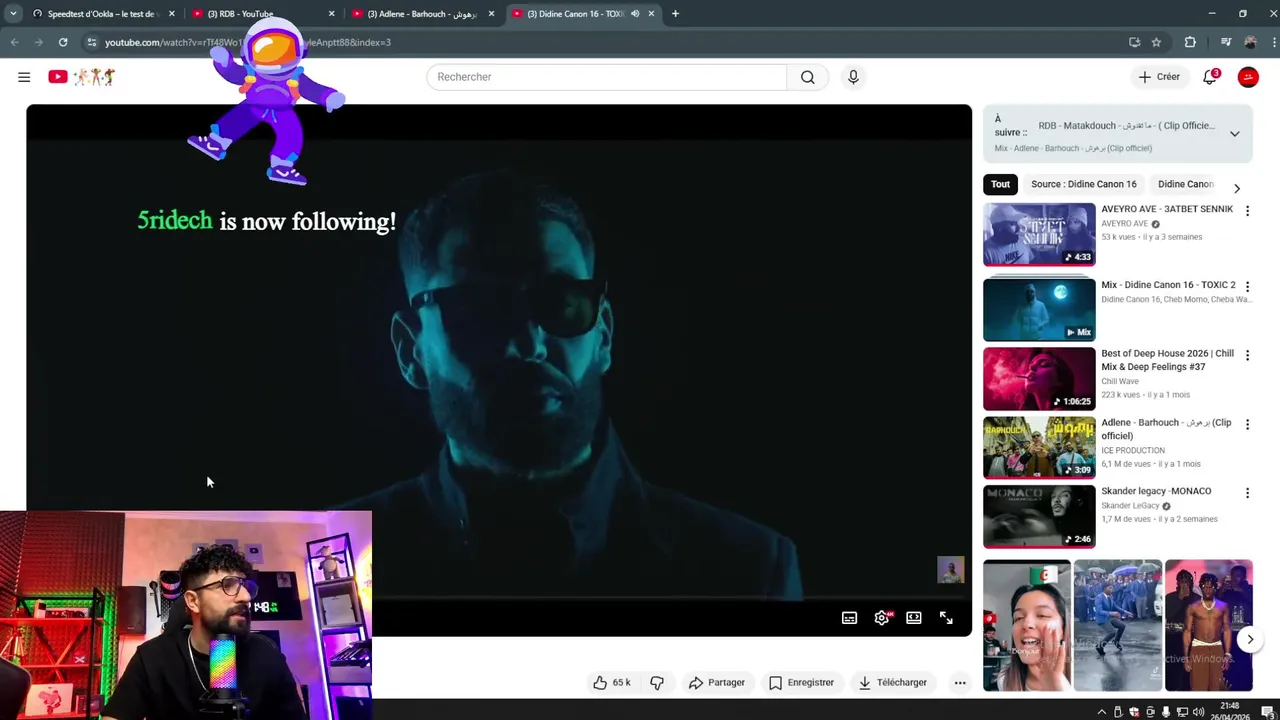
Task: Open the tab search dropdown
Action: (13, 14)
